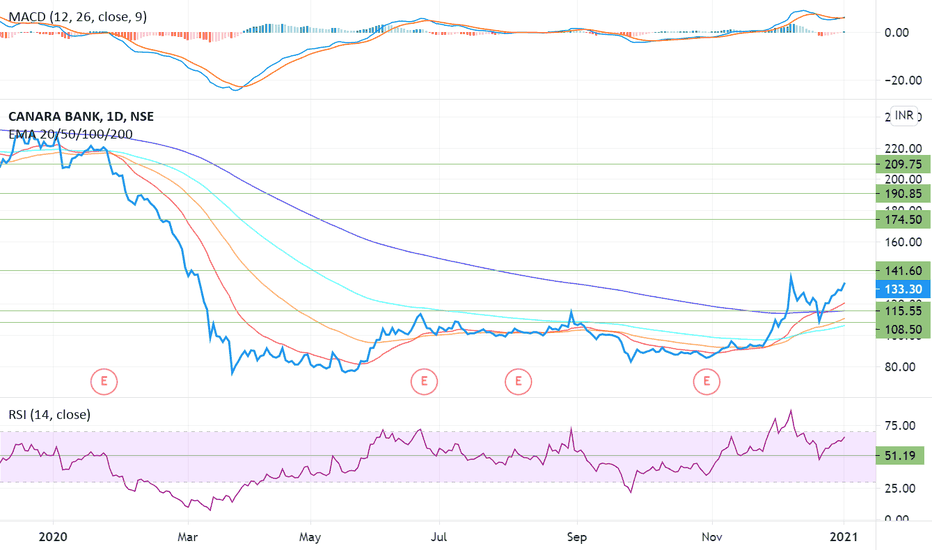Click the Jul label on the time axis
Image resolution: width=932 pixels, height=550 pixels.
click(439, 537)
